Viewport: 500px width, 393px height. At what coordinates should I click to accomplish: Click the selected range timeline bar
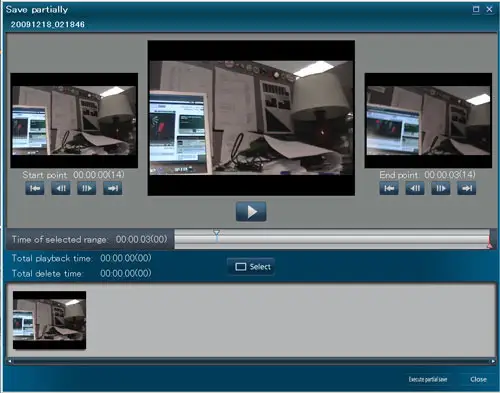(332, 239)
